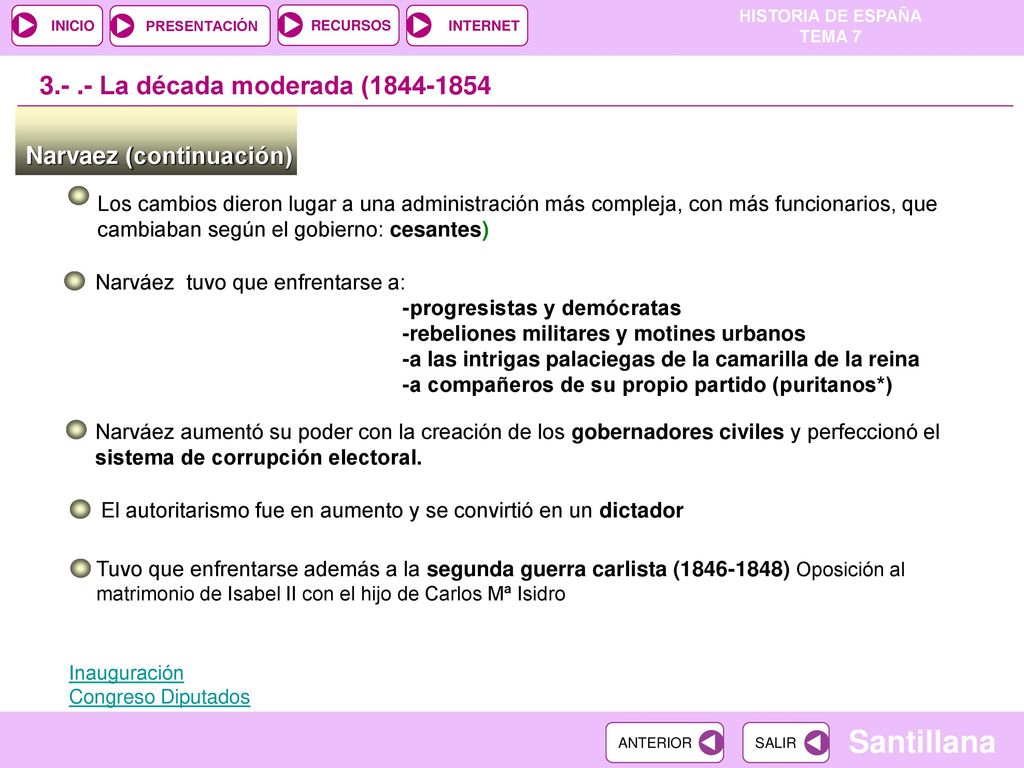
Task: Open the PRESENTACIÓN section label
Action: click(202, 26)
